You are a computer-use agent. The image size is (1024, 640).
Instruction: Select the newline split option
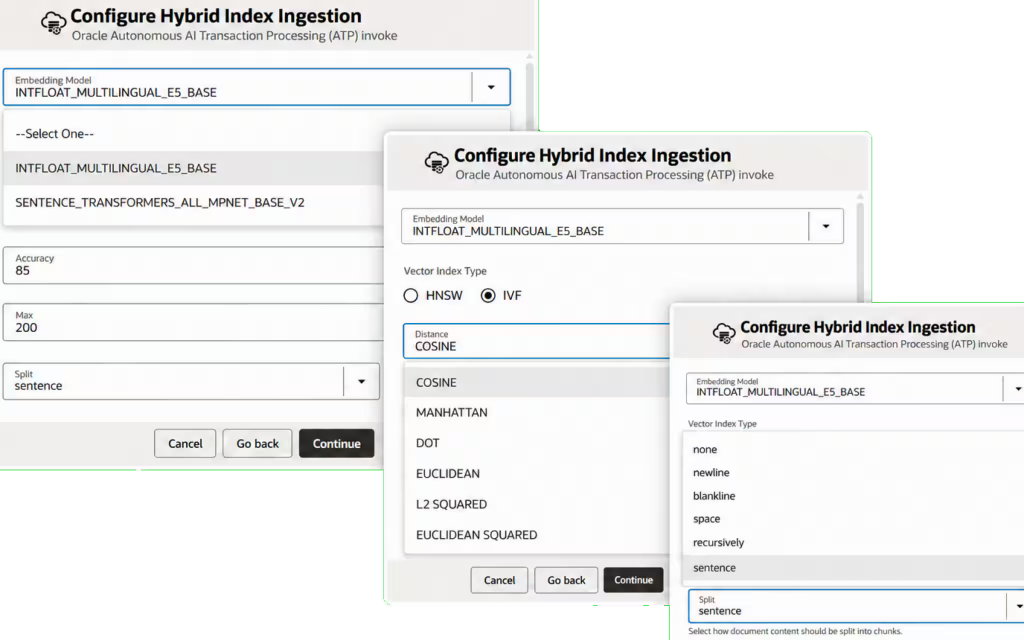click(854, 473)
